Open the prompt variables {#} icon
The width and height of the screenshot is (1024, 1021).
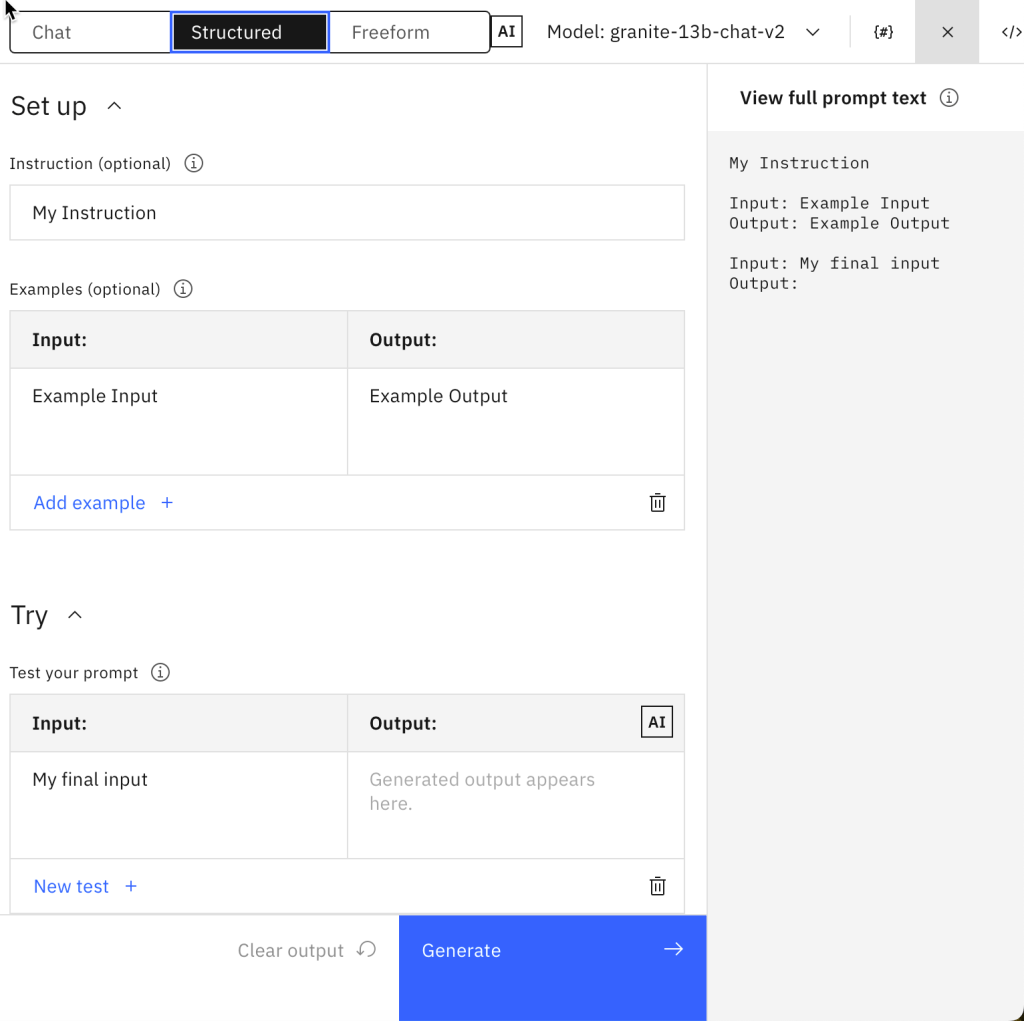pyautogui.click(x=883, y=32)
